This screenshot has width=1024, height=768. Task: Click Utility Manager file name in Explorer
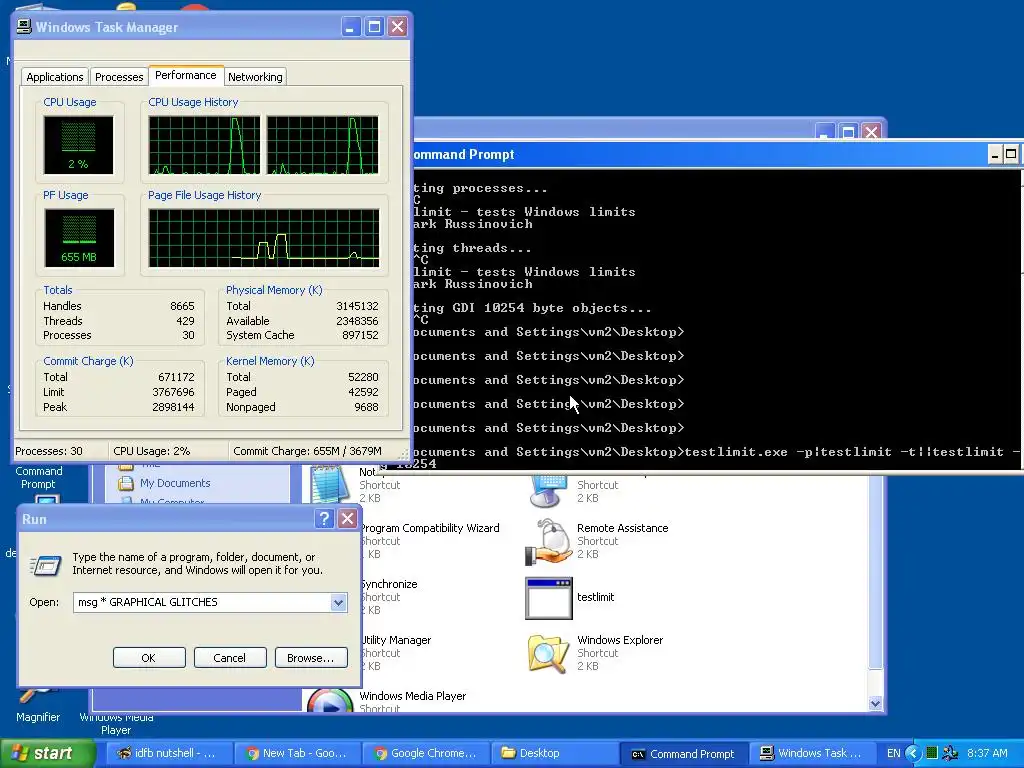click(396, 641)
